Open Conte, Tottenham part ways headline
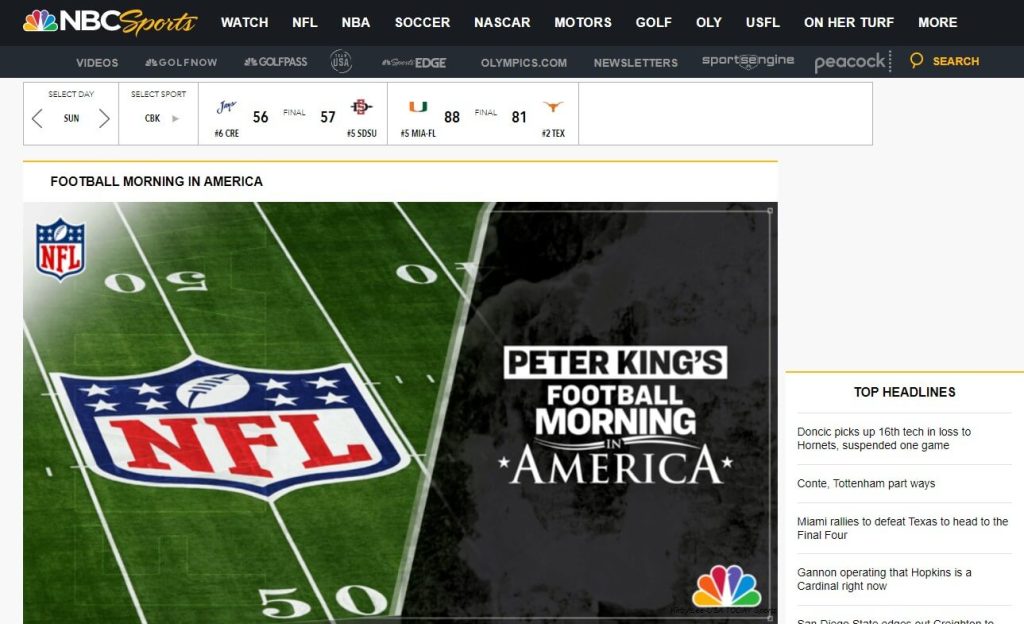Image resolution: width=1024 pixels, height=624 pixels. coord(866,483)
